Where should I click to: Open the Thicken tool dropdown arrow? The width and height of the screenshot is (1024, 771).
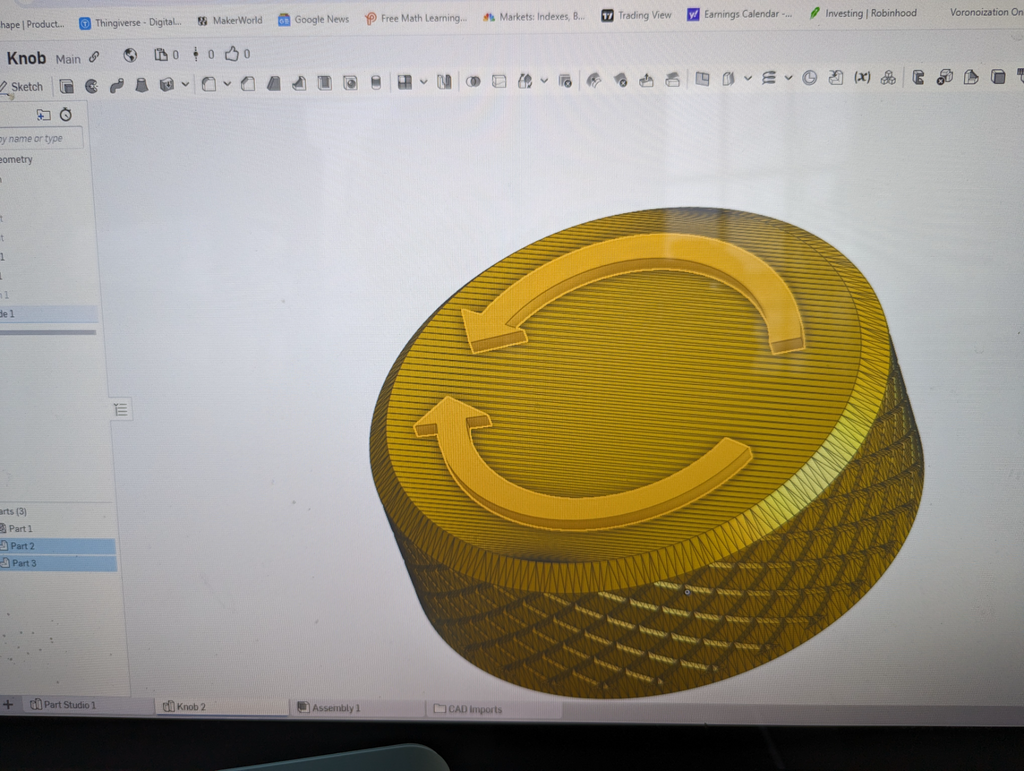185,84
